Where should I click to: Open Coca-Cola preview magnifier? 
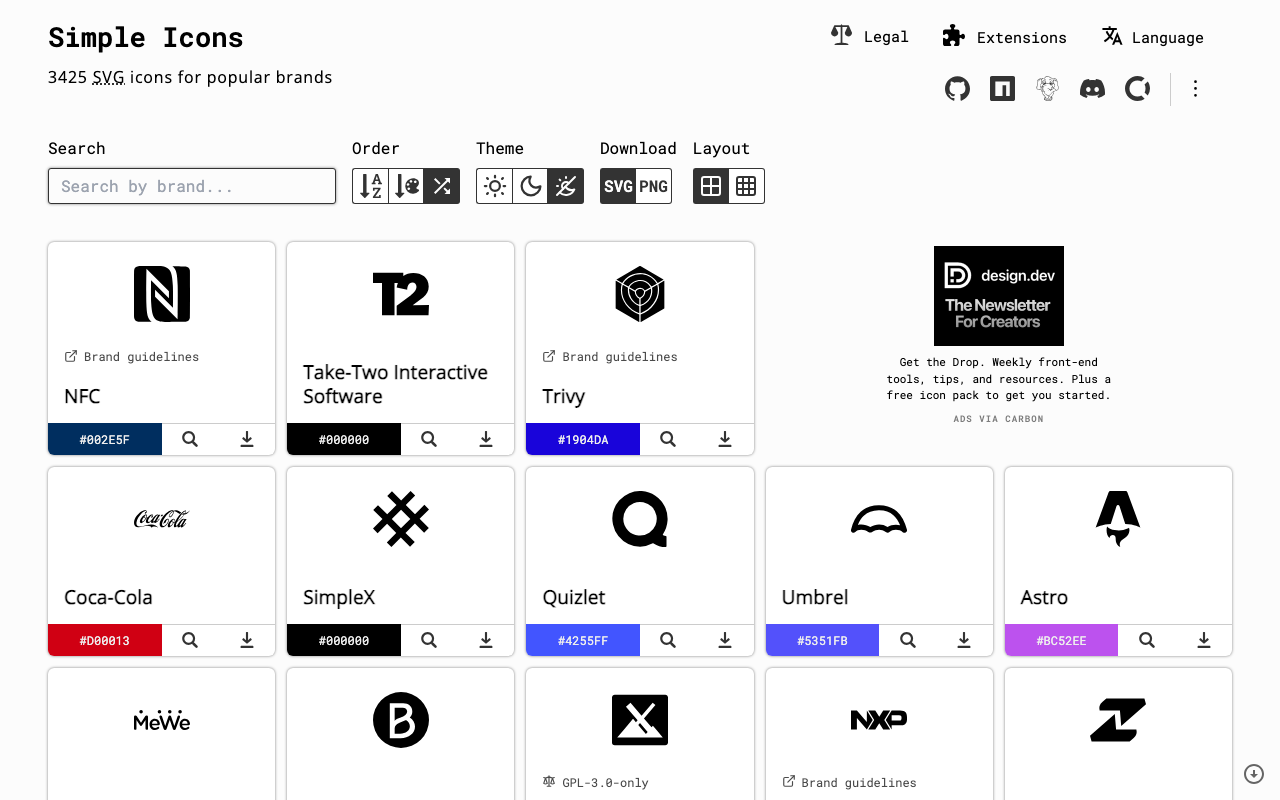click(x=190, y=640)
